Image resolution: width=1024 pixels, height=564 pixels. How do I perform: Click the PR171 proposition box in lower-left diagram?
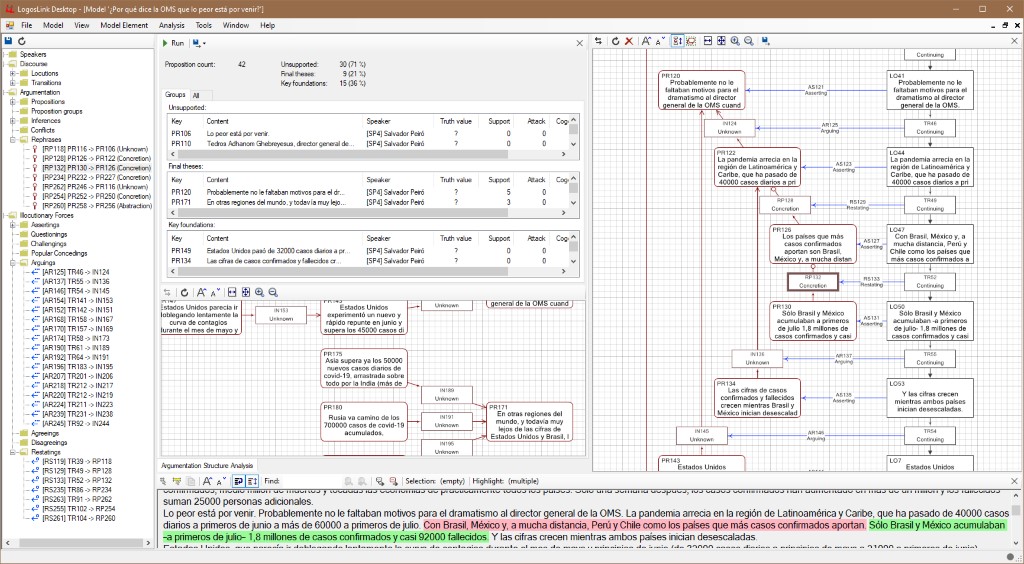(529, 422)
